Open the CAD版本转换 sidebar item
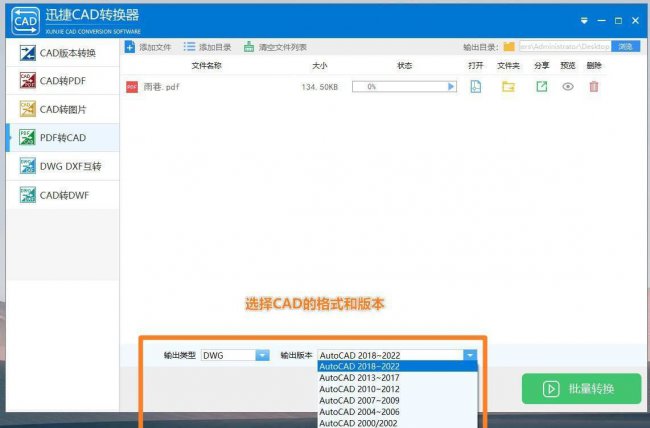 click(x=63, y=53)
